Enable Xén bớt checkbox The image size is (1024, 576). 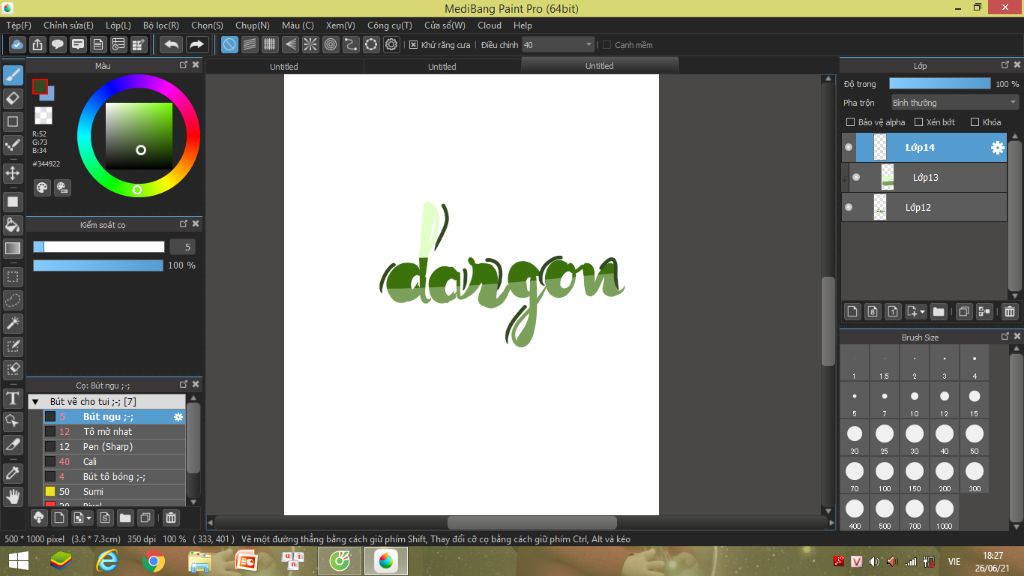[918, 122]
